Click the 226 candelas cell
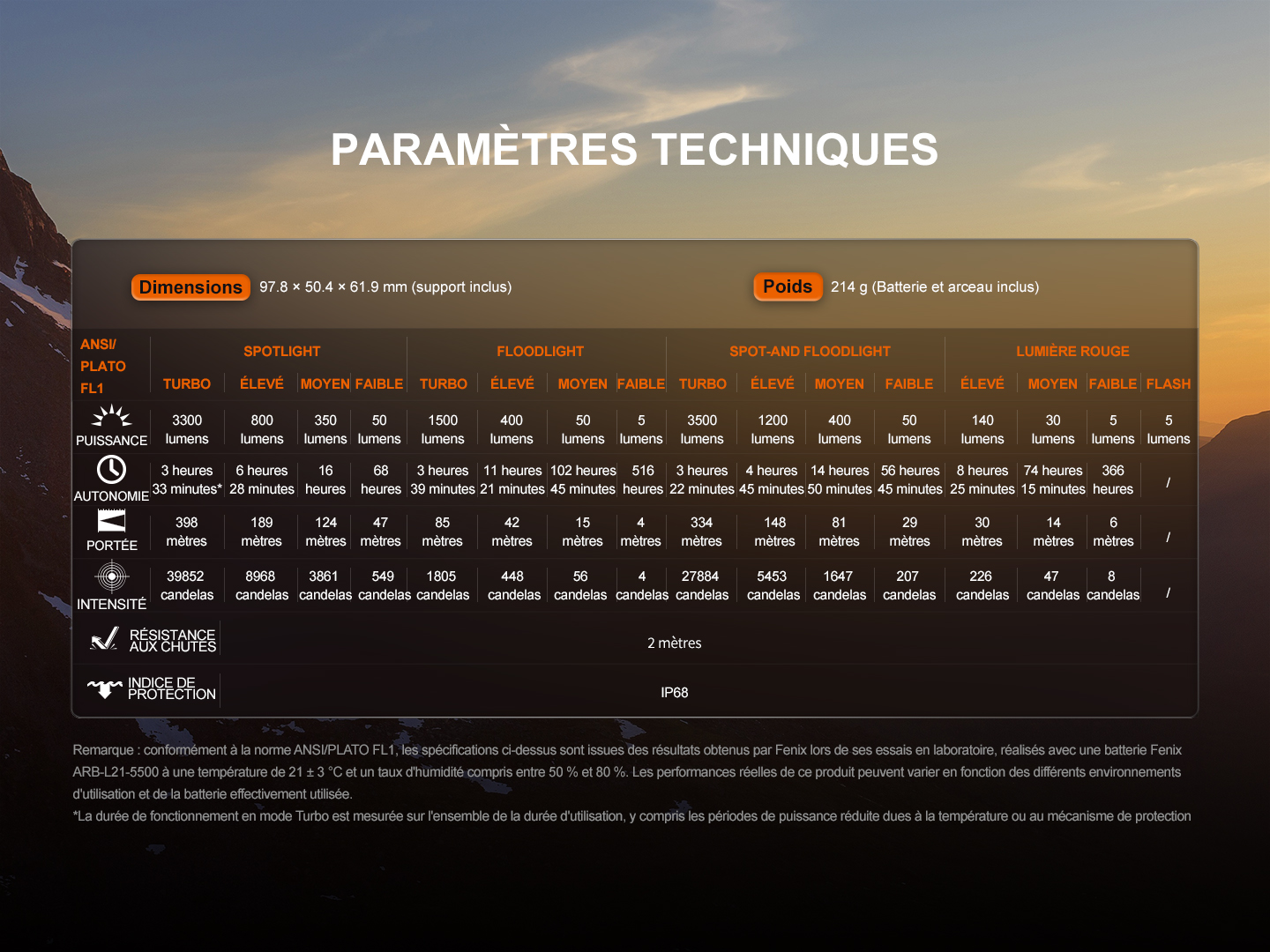The height and width of the screenshot is (952, 1270). 982,585
